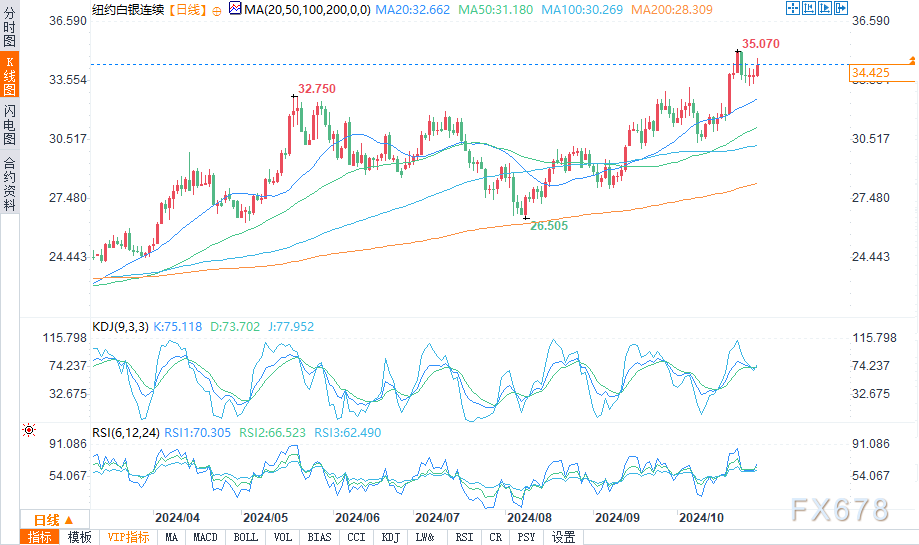Image resolution: width=919 pixels, height=545 pixels.
Task: Click the J:77.952 value
Action: pyautogui.click(x=291, y=326)
